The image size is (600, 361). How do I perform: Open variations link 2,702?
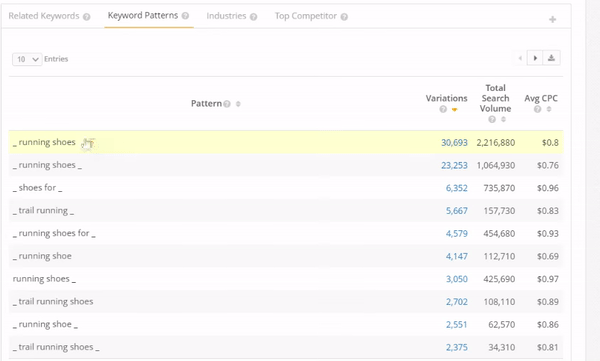click(457, 302)
